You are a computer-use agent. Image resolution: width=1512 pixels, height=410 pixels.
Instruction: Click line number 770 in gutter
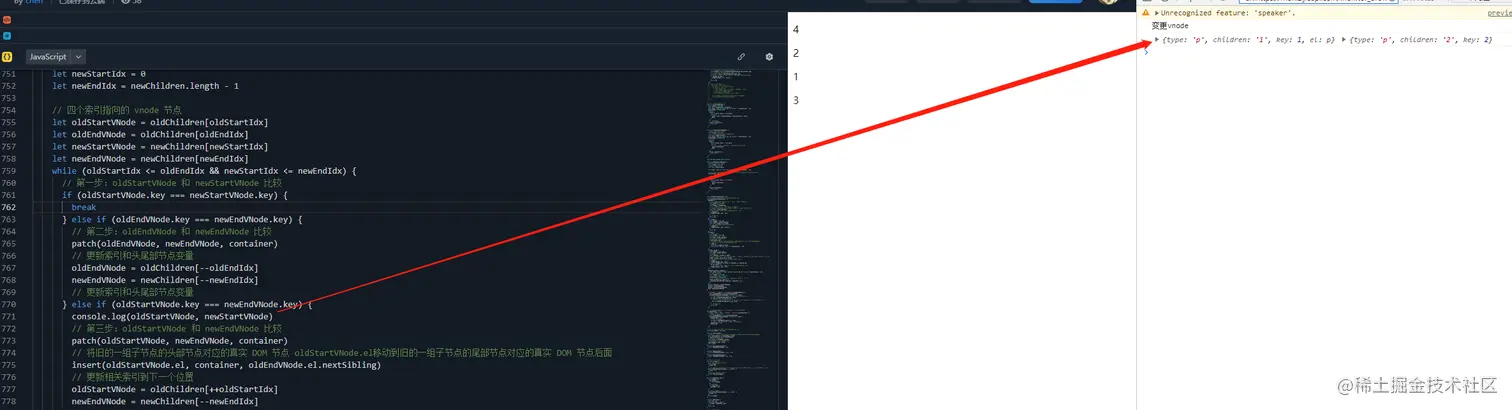pyautogui.click(x=9, y=304)
